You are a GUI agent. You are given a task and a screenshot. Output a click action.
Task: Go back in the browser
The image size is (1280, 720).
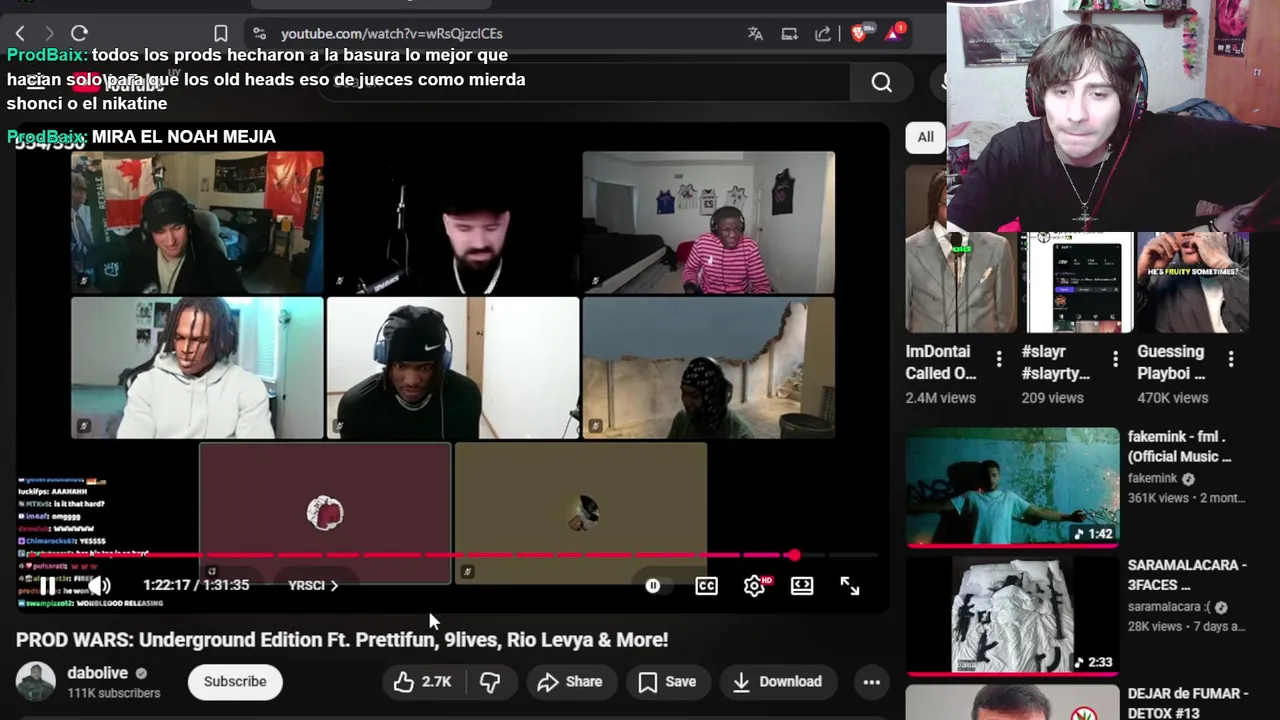pos(20,33)
